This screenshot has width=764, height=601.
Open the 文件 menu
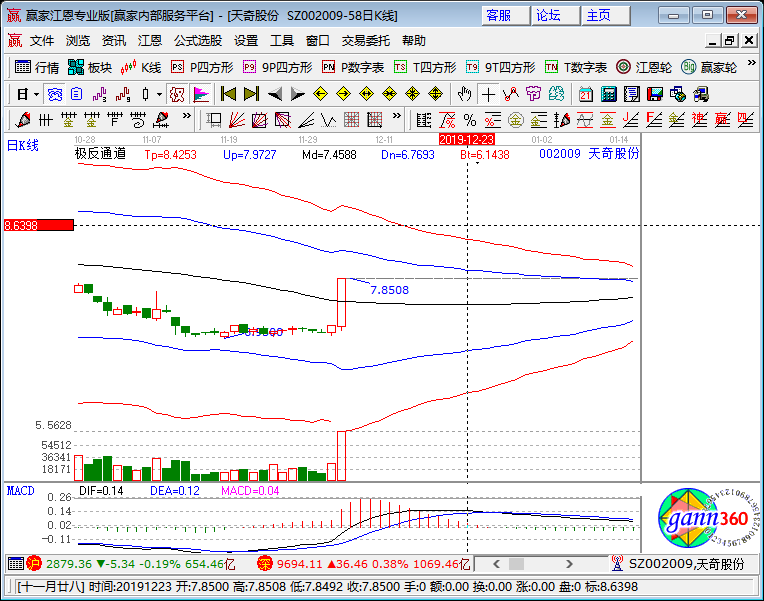tap(42, 40)
